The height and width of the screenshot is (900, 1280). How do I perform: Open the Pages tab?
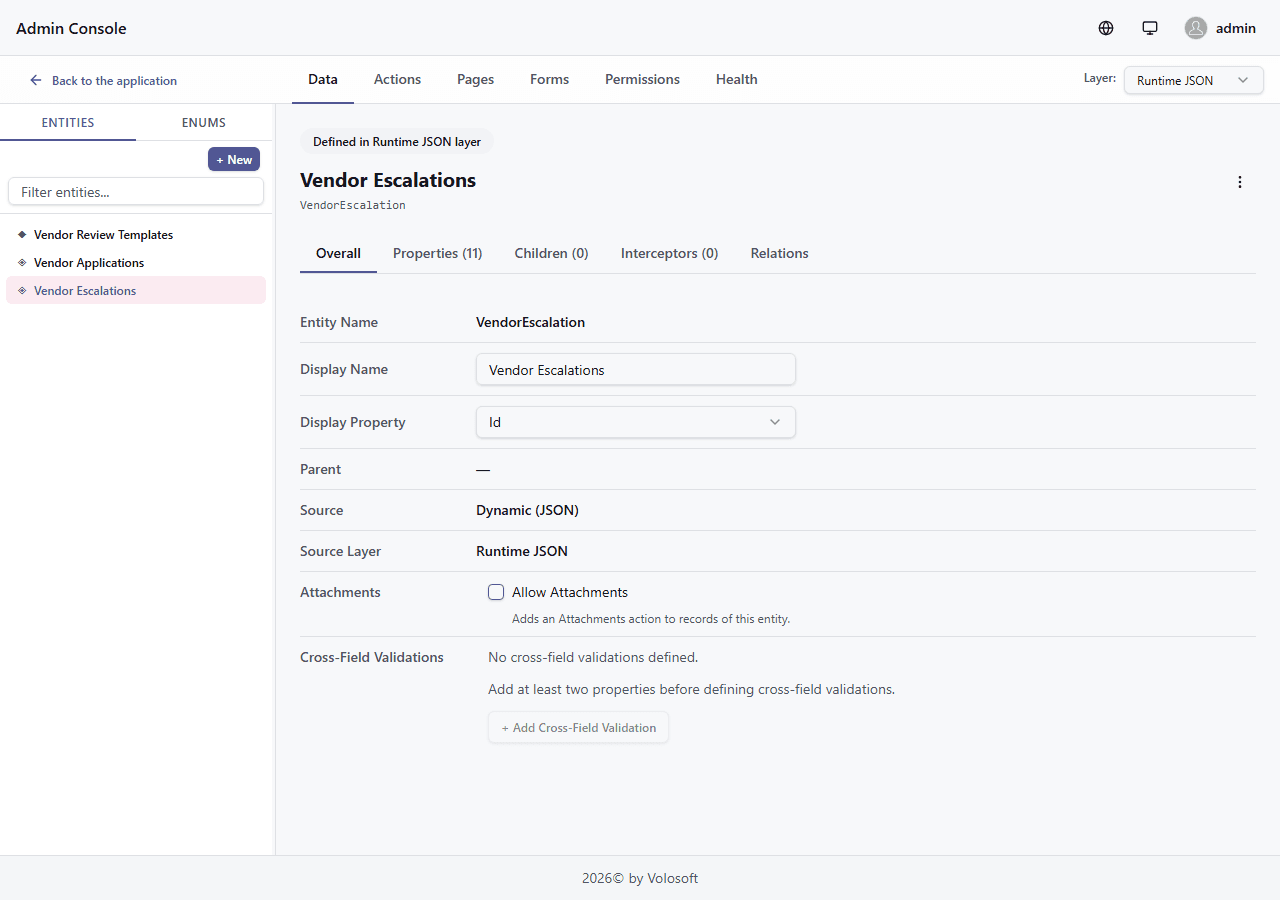tap(475, 79)
